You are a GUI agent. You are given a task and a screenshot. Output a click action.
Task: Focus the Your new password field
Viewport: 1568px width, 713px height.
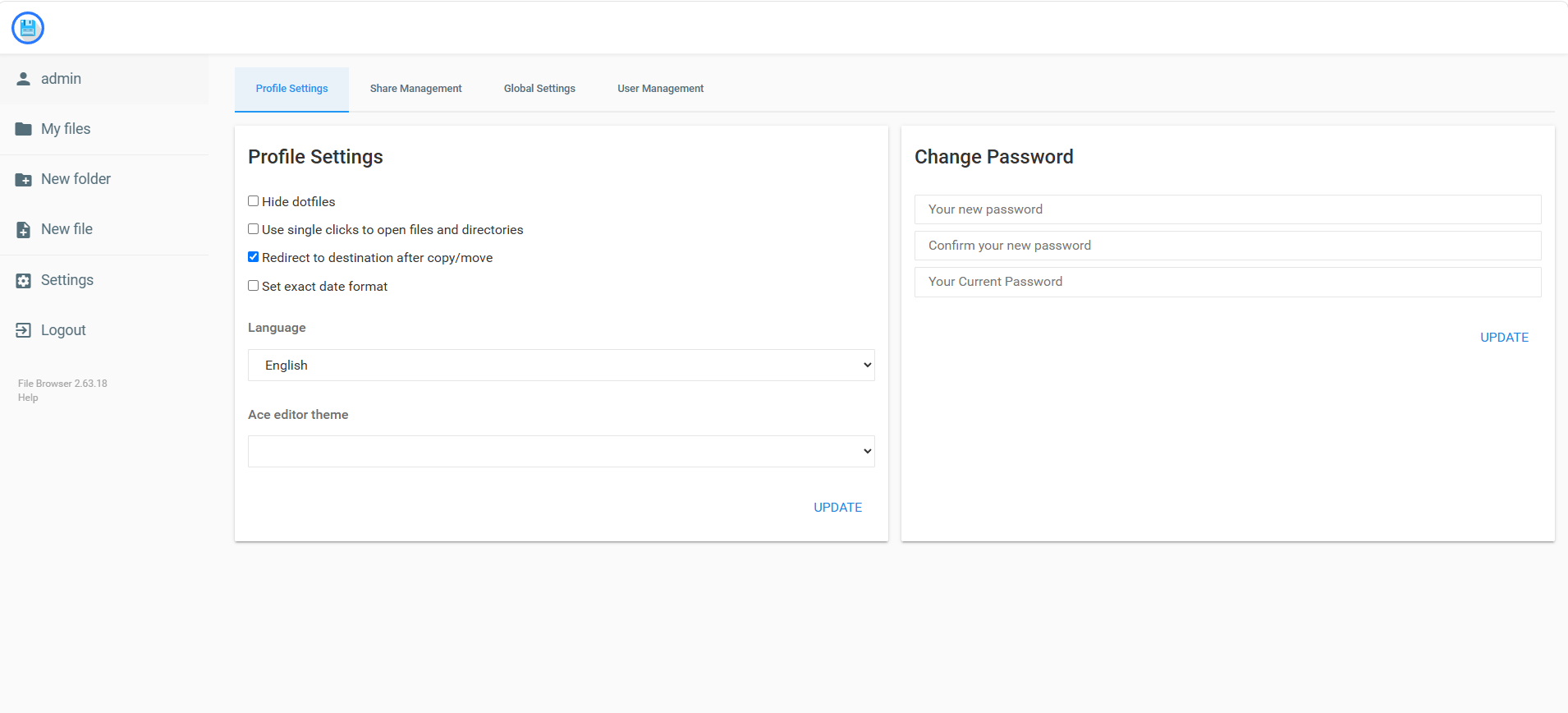tap(1228, 209)
